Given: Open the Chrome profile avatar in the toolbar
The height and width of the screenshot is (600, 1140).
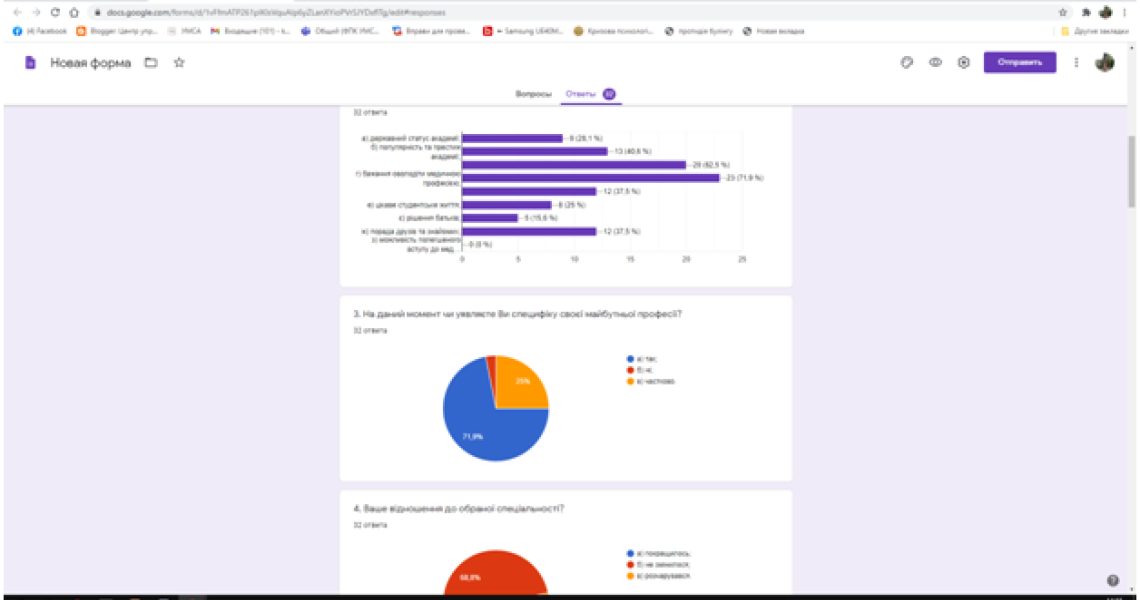Looking at the screenshot, I should pos(1106,12).
